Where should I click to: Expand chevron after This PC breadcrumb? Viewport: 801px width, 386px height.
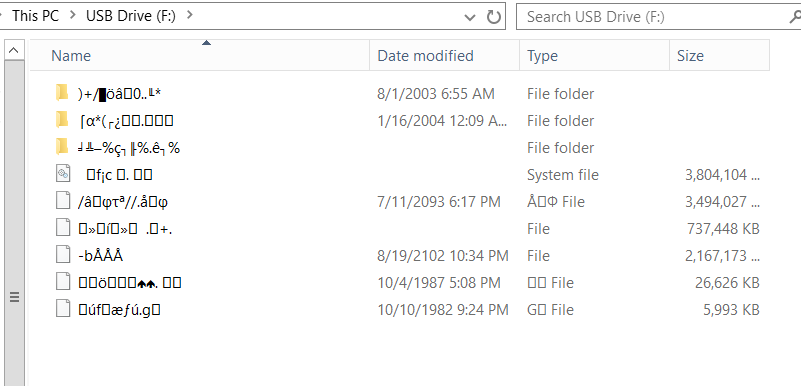(x=73, y=16)
